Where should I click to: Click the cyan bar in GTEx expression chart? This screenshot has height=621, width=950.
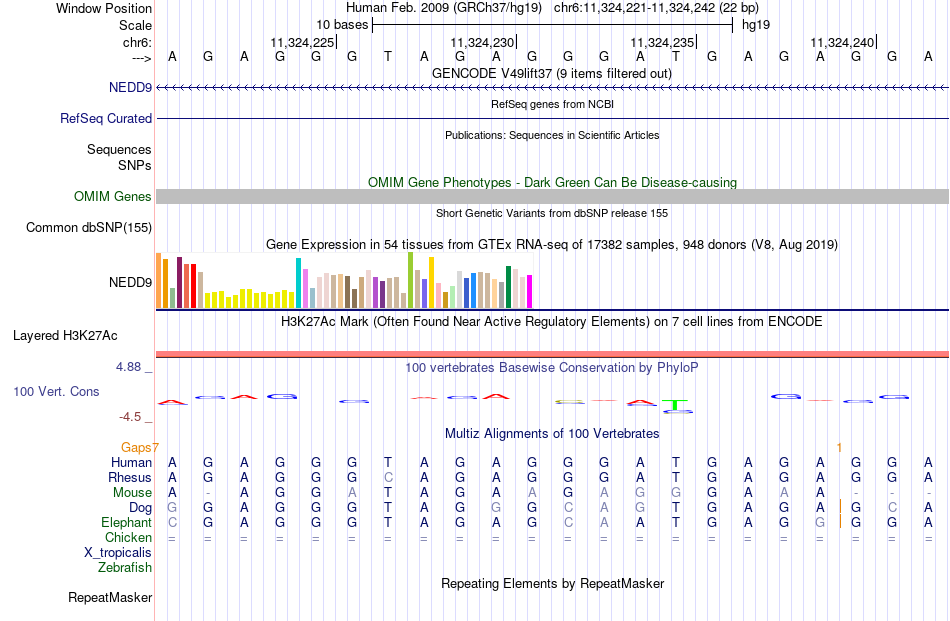tap(298, 283)
